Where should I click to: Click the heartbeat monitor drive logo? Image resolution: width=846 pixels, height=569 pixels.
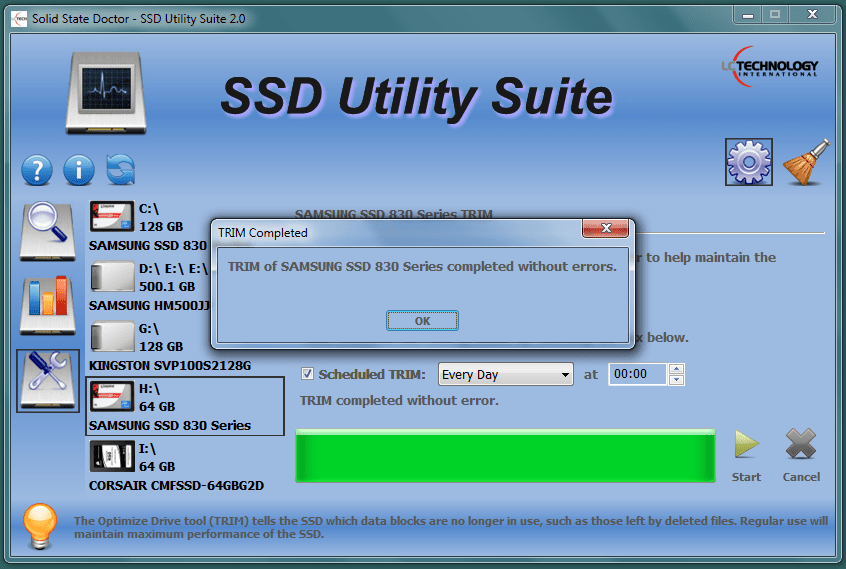point(106,93)
